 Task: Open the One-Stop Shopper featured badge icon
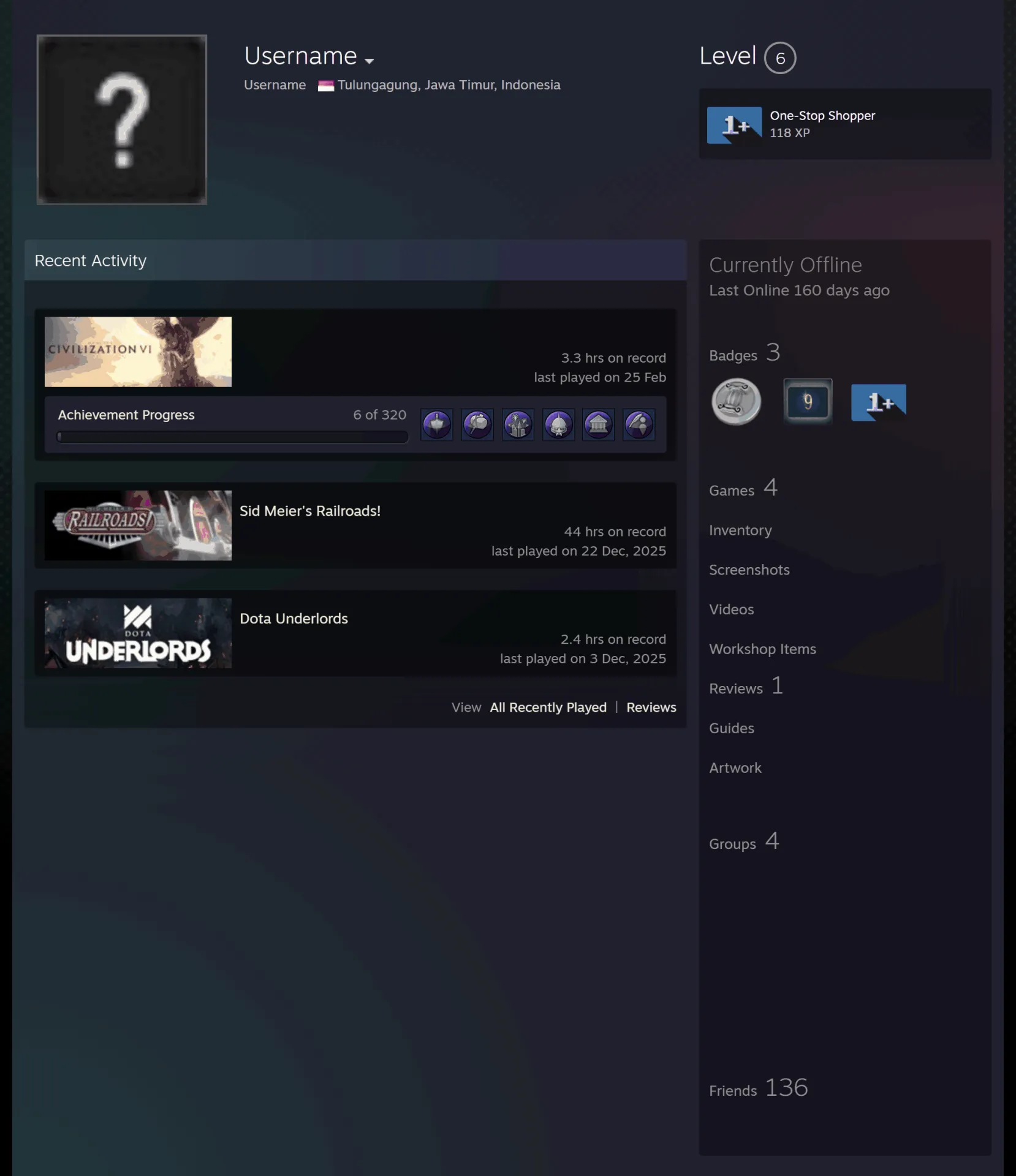point(734,125)
